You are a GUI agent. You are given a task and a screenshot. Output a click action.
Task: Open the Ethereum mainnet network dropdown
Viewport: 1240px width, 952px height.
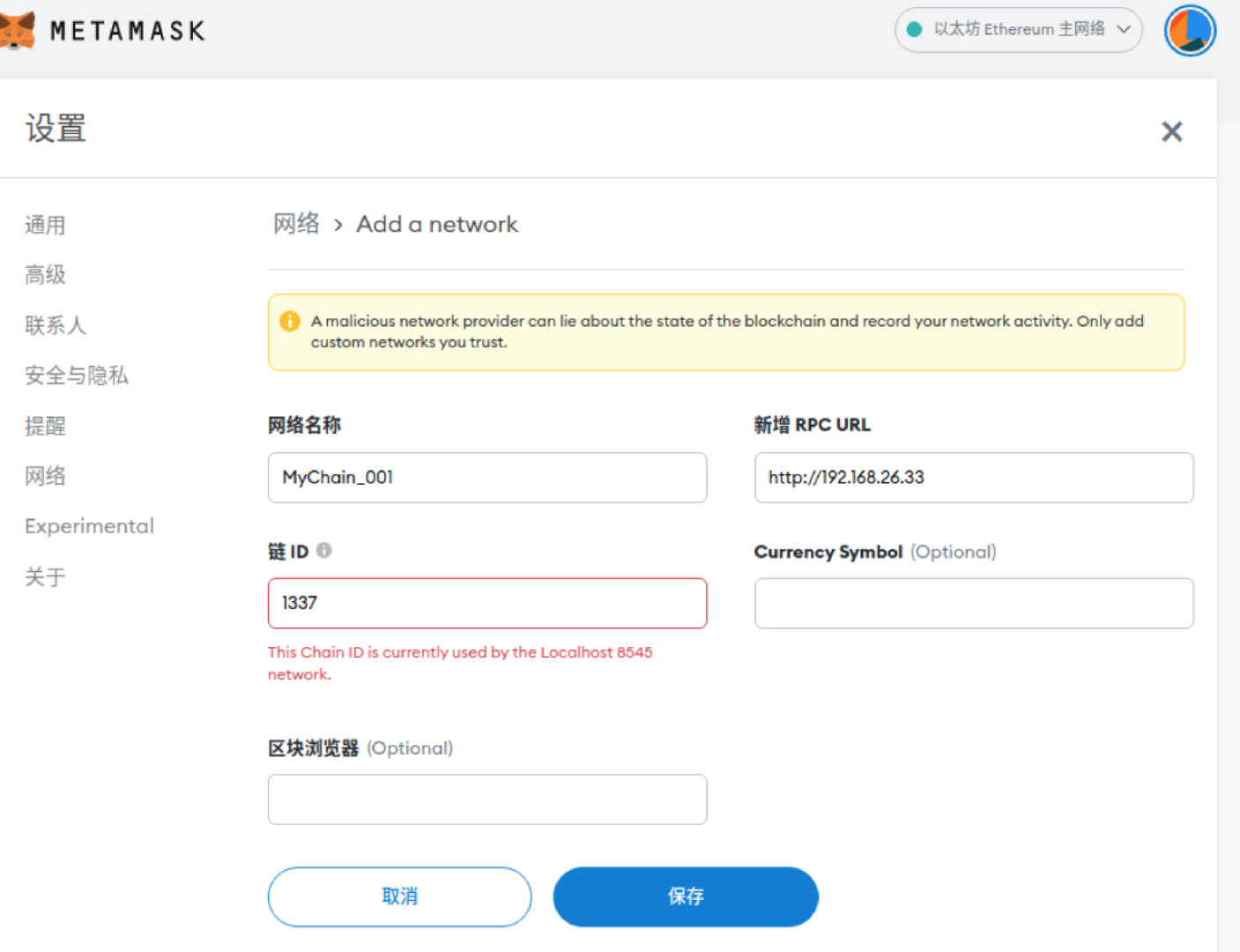pyautogui.click(x=1018, y=30)
